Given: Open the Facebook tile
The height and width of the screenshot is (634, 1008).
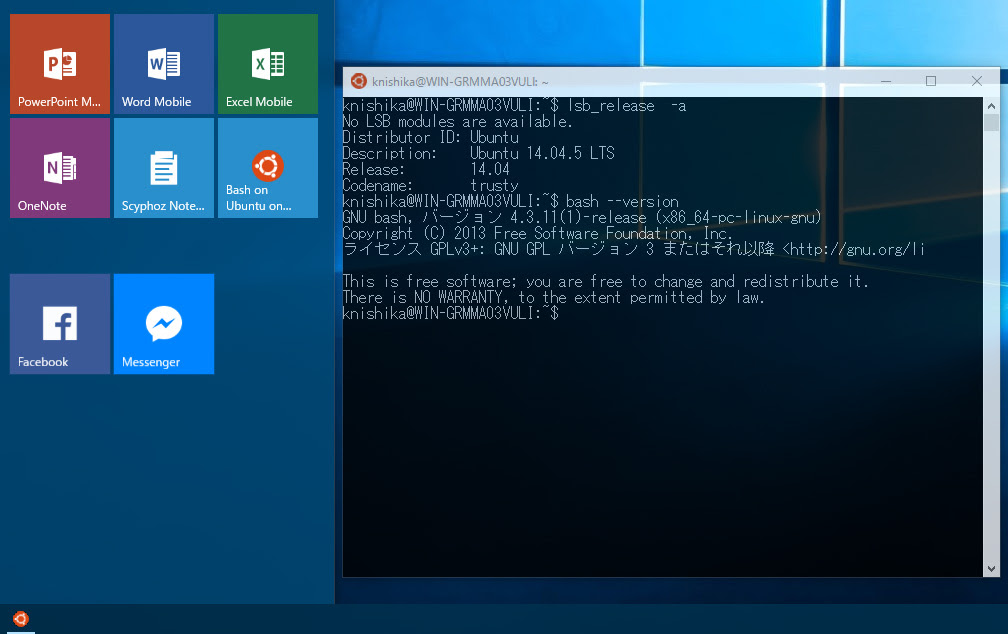Looking at the screenshot, I should pos(60,324).
